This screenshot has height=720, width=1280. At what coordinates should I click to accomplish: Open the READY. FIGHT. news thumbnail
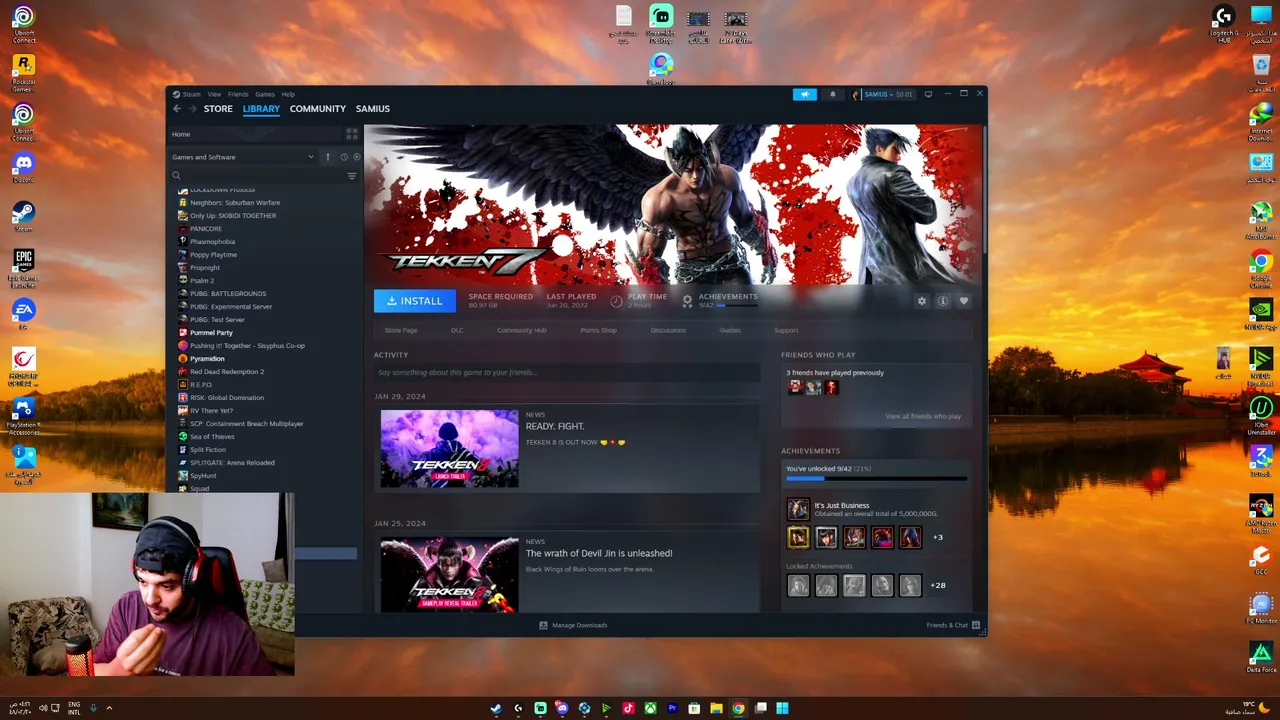tap(449, 449)
